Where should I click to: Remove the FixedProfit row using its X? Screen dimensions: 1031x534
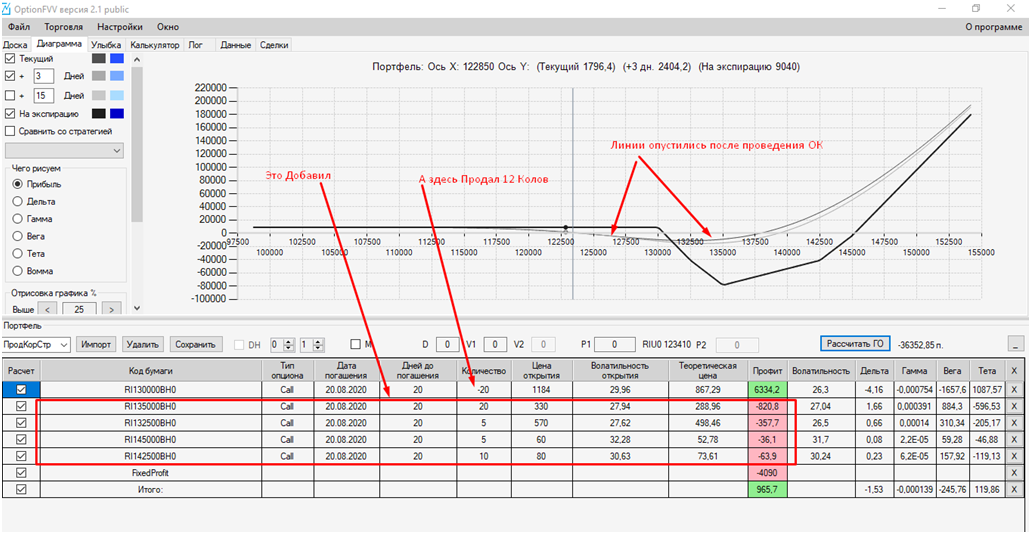[1013, 472]
